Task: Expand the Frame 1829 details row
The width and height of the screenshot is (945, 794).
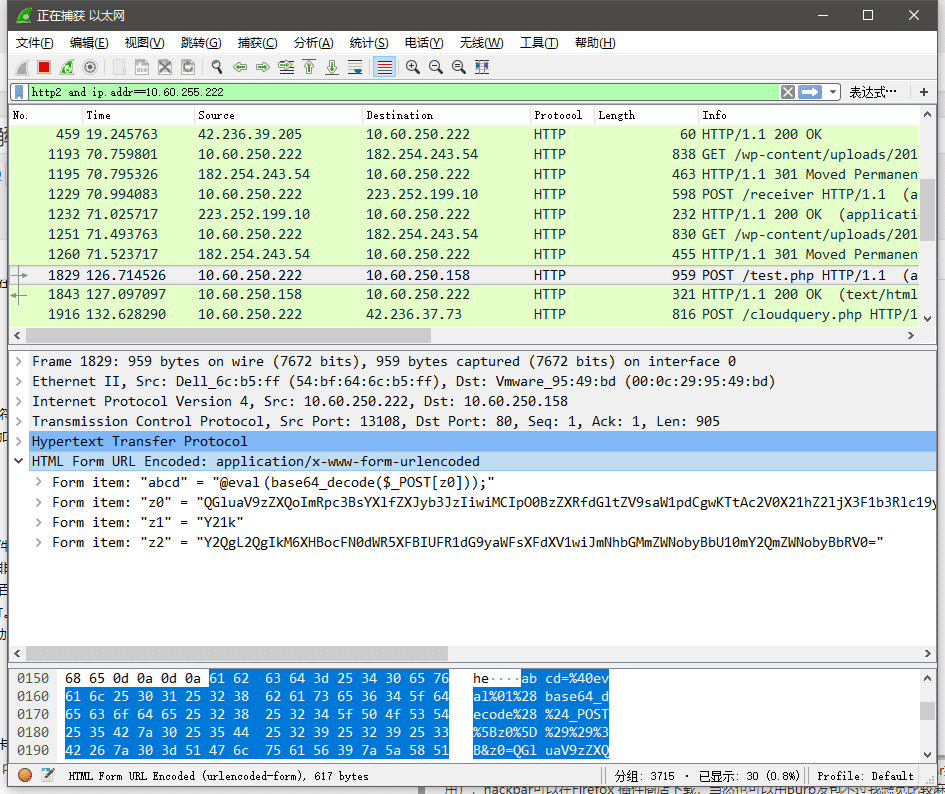Action: pyautogui.click(x=19, y=362)
